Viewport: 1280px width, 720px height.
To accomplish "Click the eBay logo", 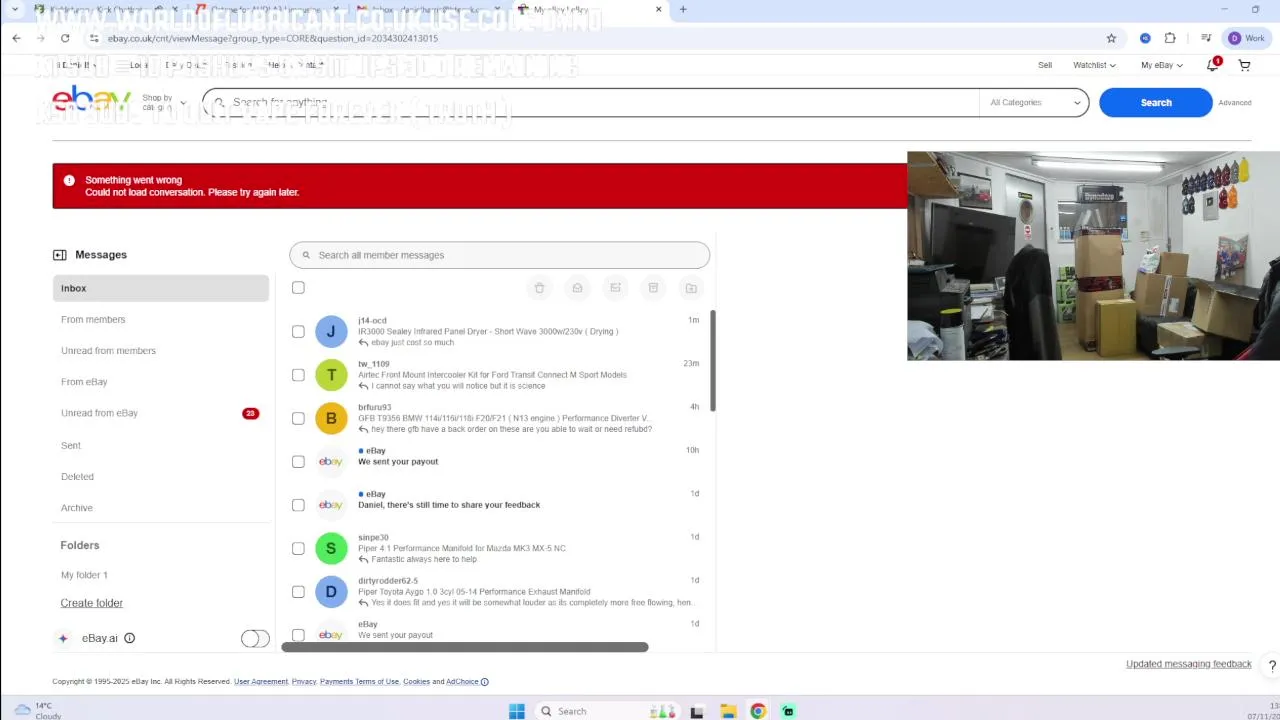I will (x=91, y=101).
